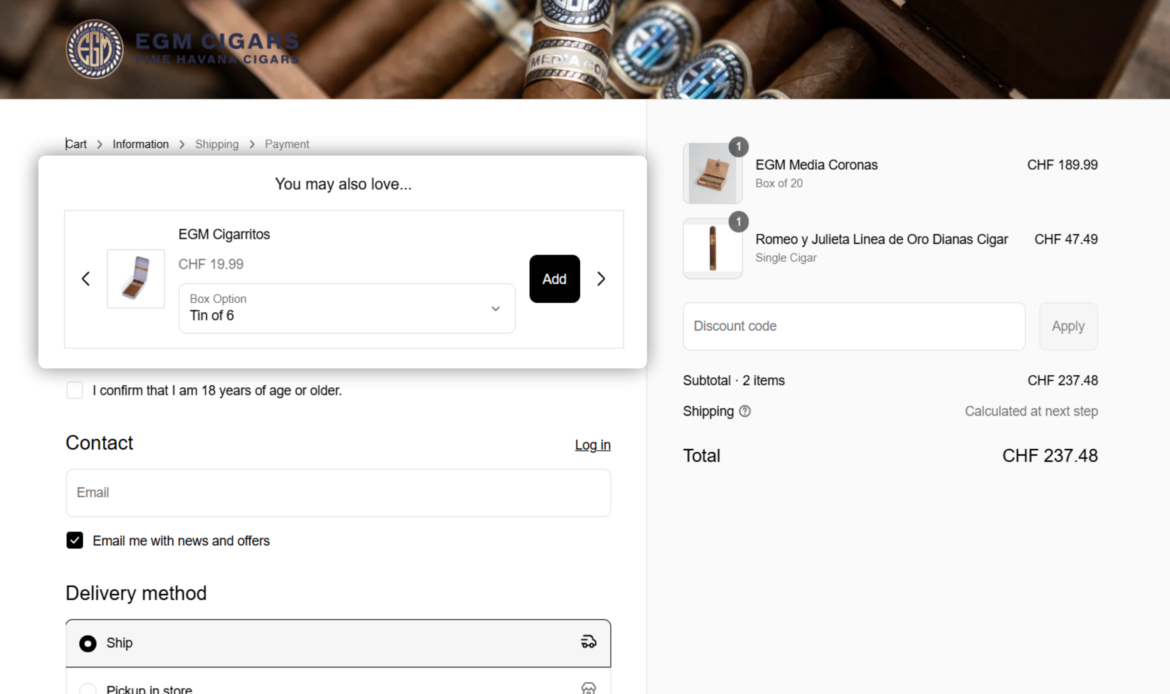Apply the discount code
The width and height of the screenshot is (1170, 694).
1068,326
